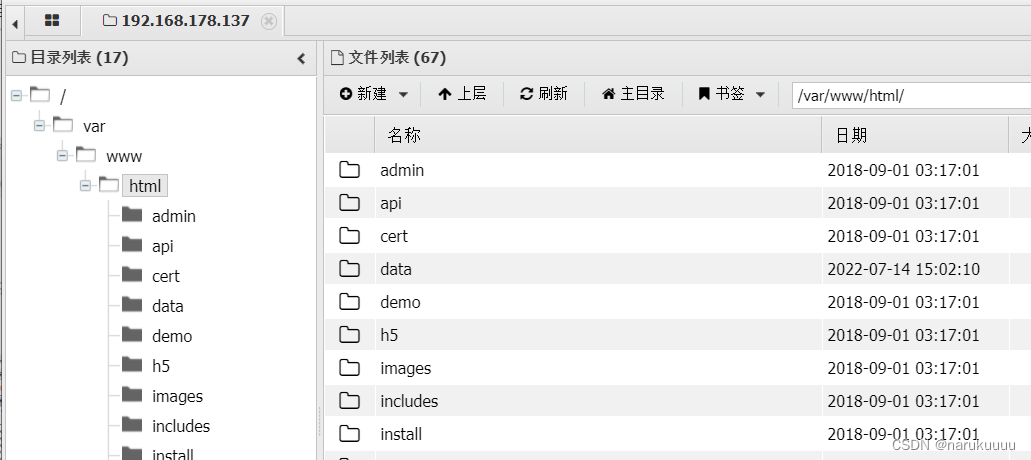
Task: Go up one level with 上层
Action: pyautogui.click(x=462, y=94)
